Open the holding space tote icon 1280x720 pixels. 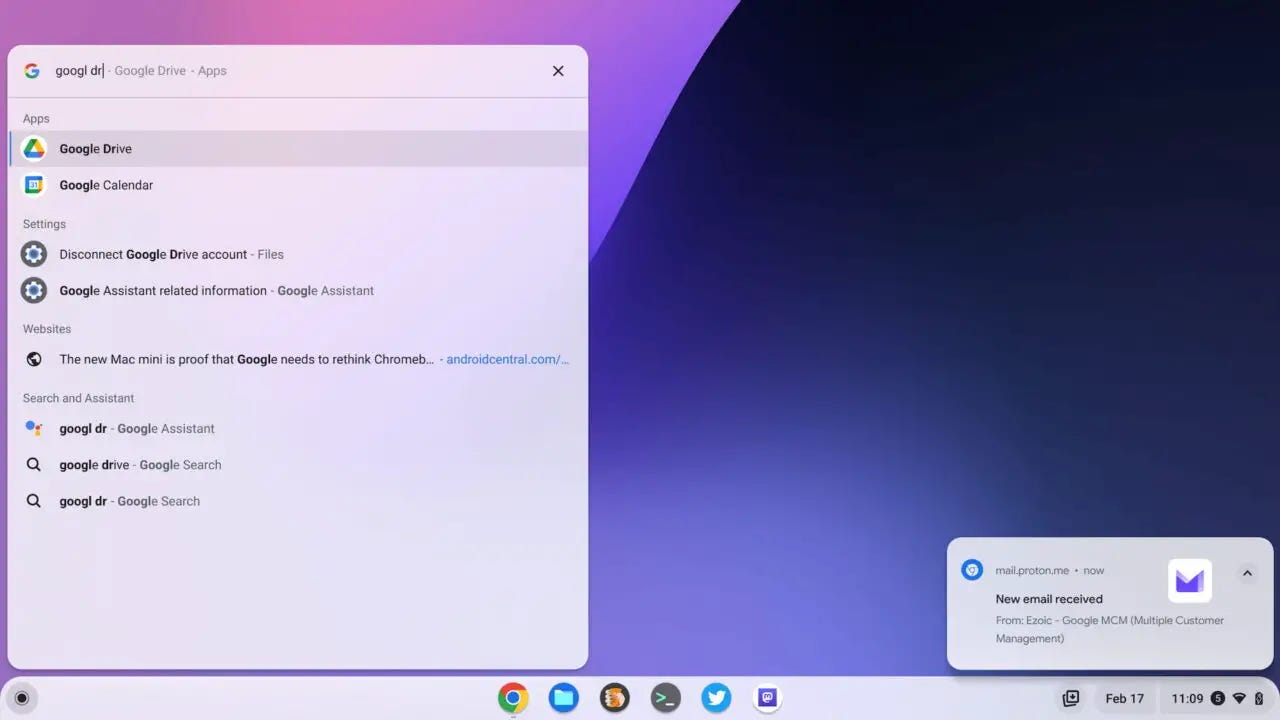pos(1071,698)
